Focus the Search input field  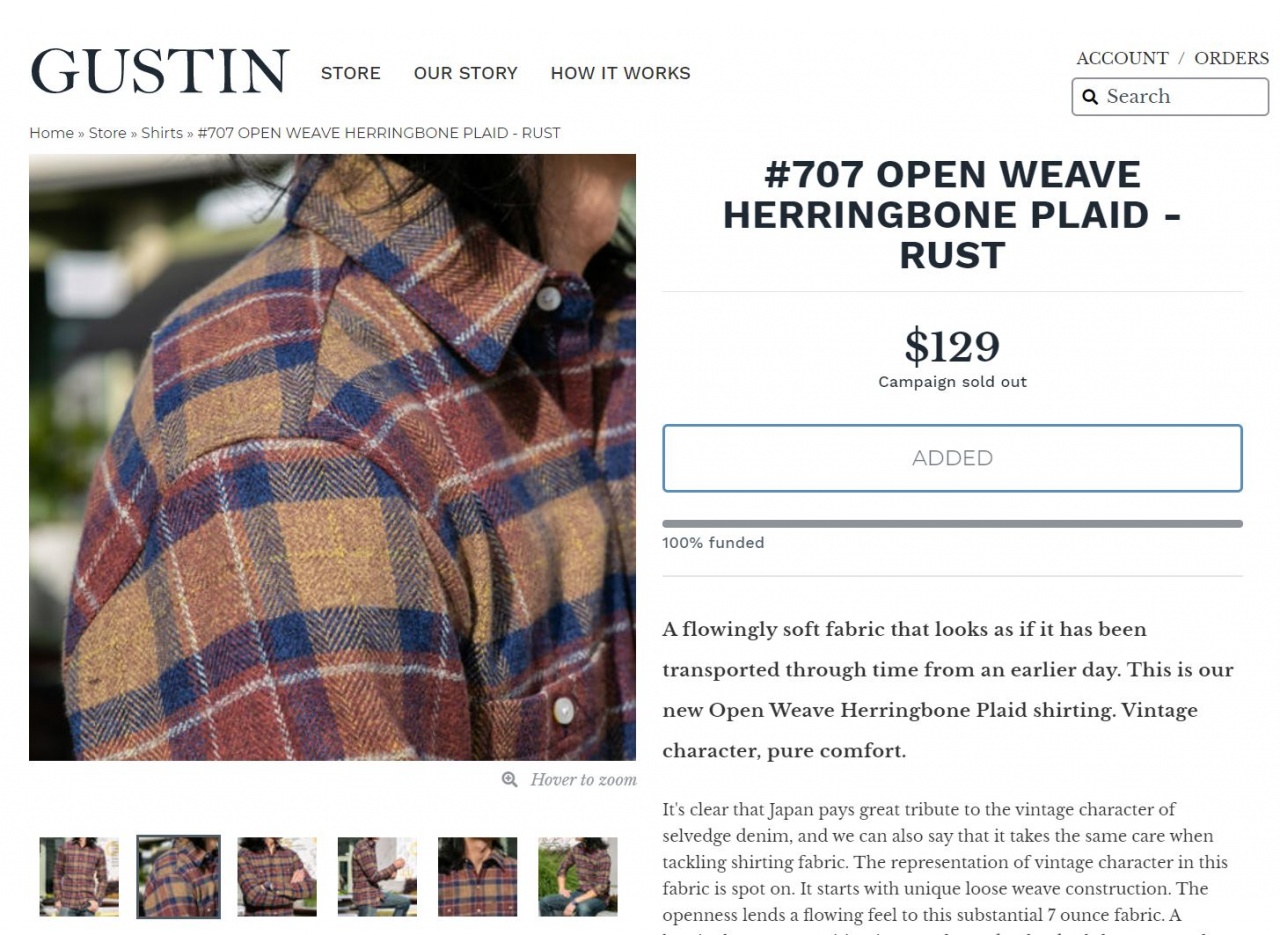coord(1170,97)
